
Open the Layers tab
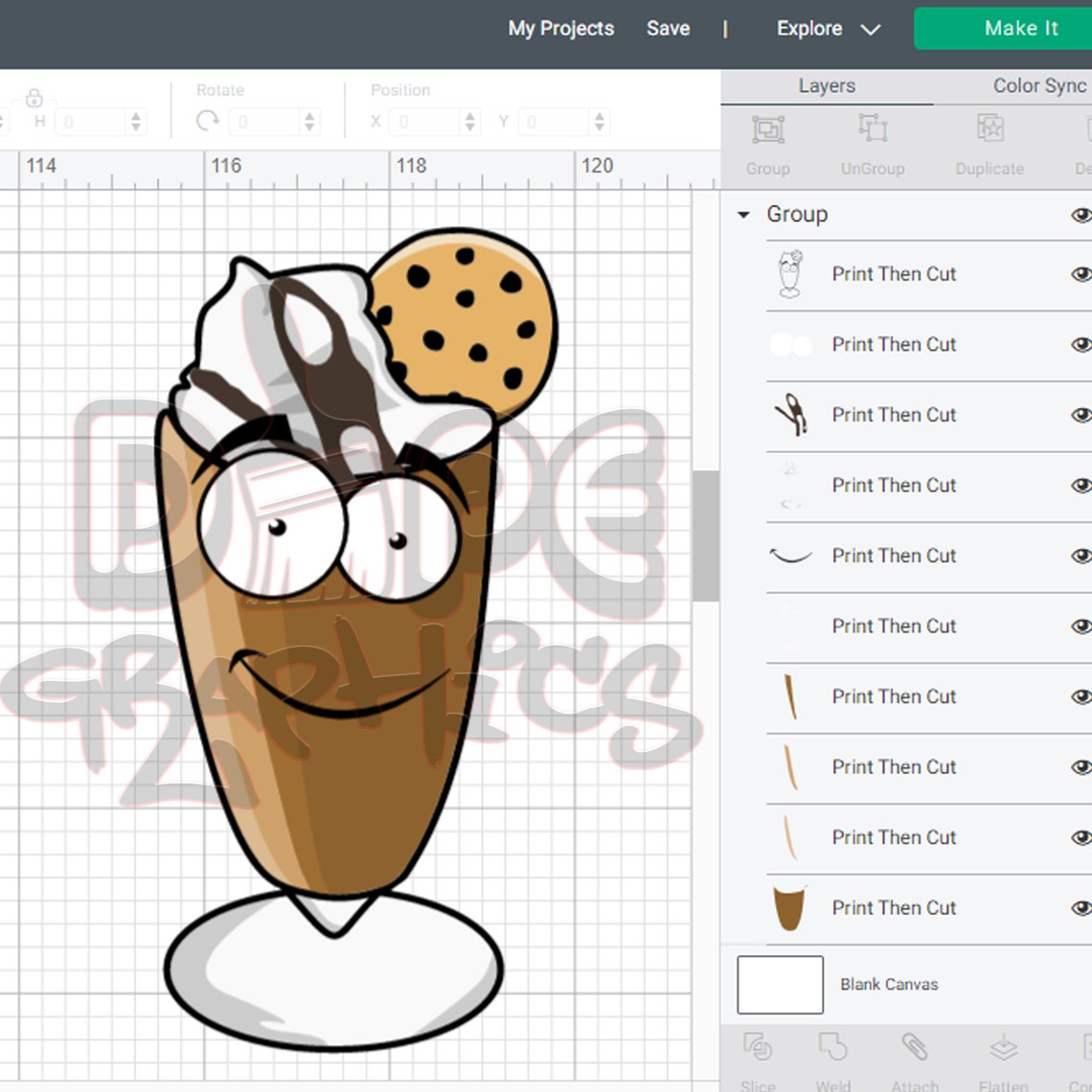(826, 85)
